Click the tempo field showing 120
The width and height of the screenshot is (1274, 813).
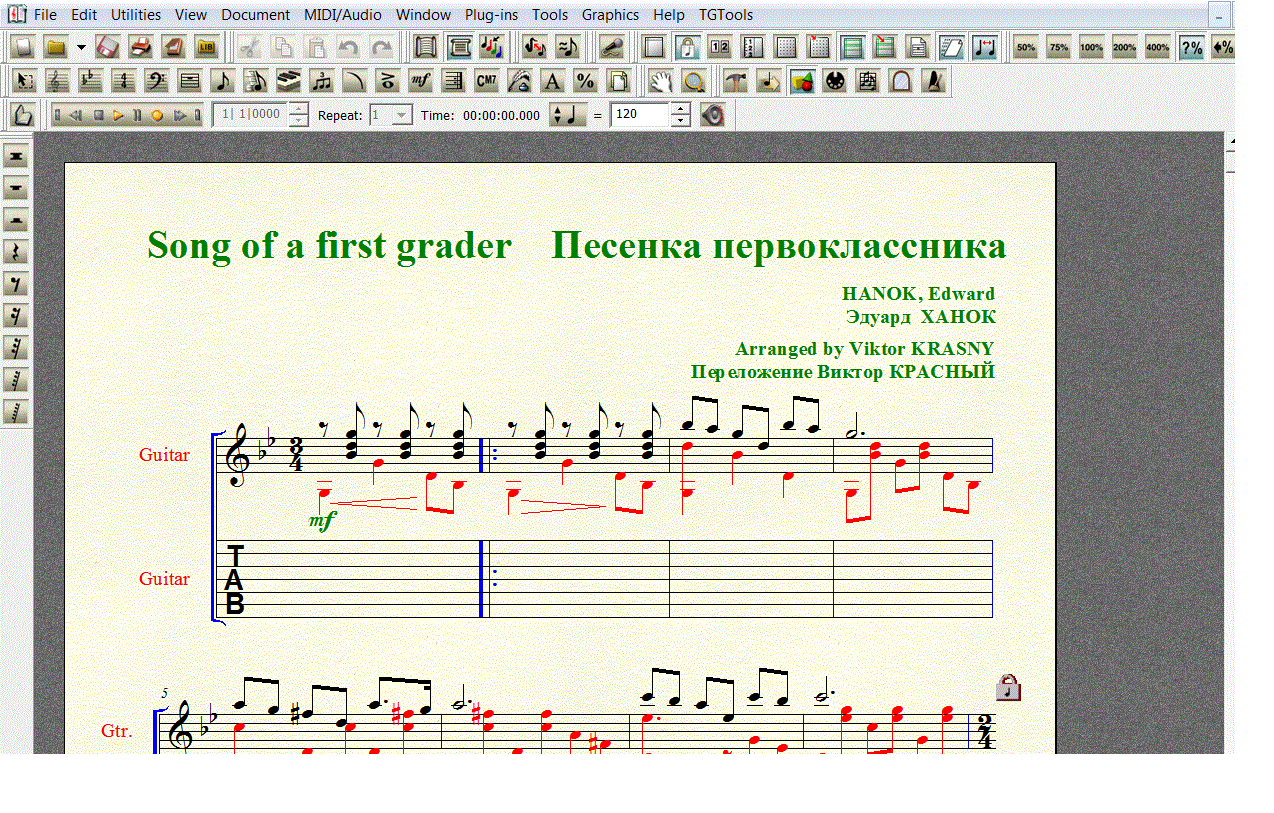639,115
